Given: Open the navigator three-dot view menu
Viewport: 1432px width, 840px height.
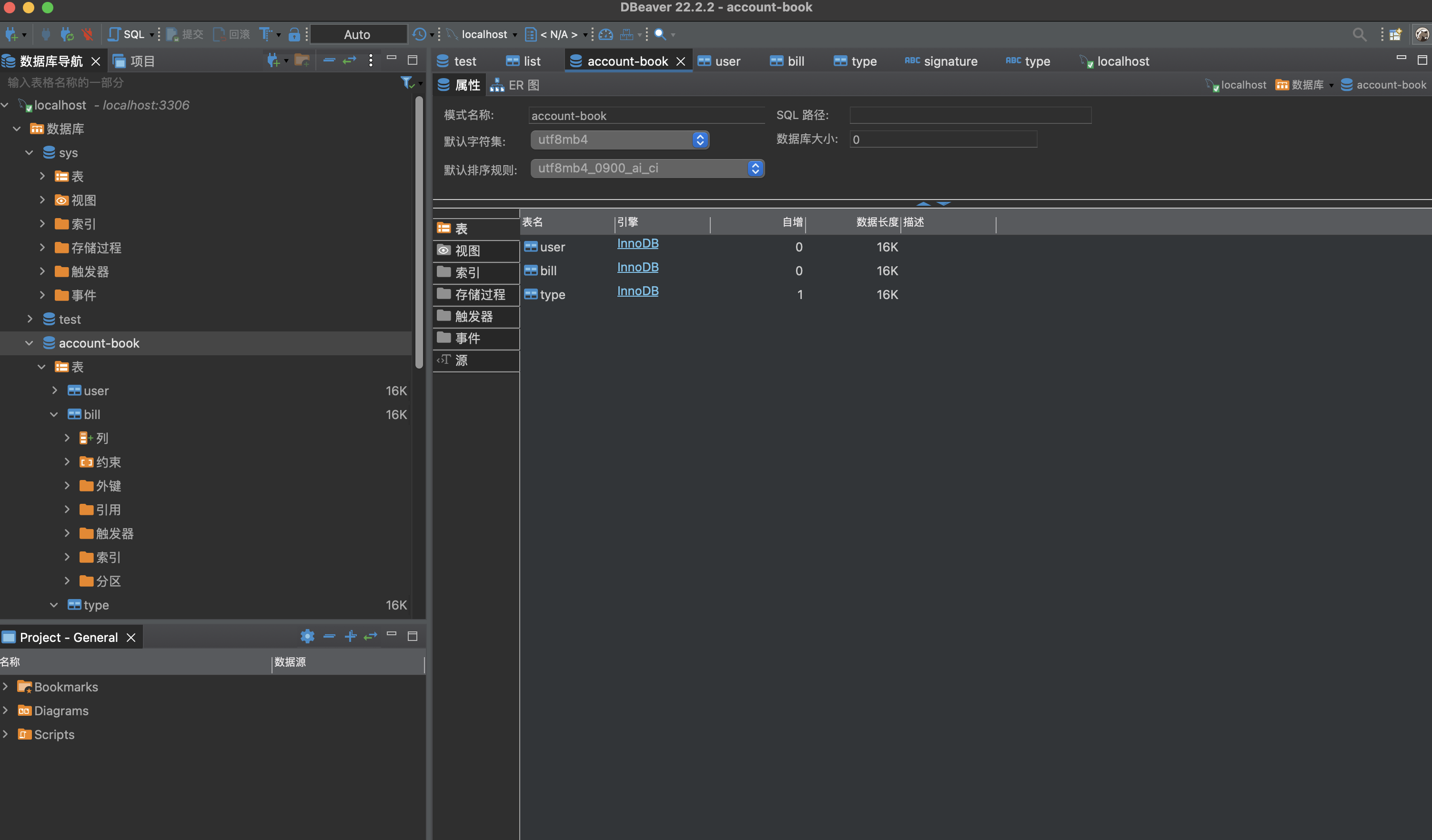Looking at the screenshot, I should (x=371, y=60).
